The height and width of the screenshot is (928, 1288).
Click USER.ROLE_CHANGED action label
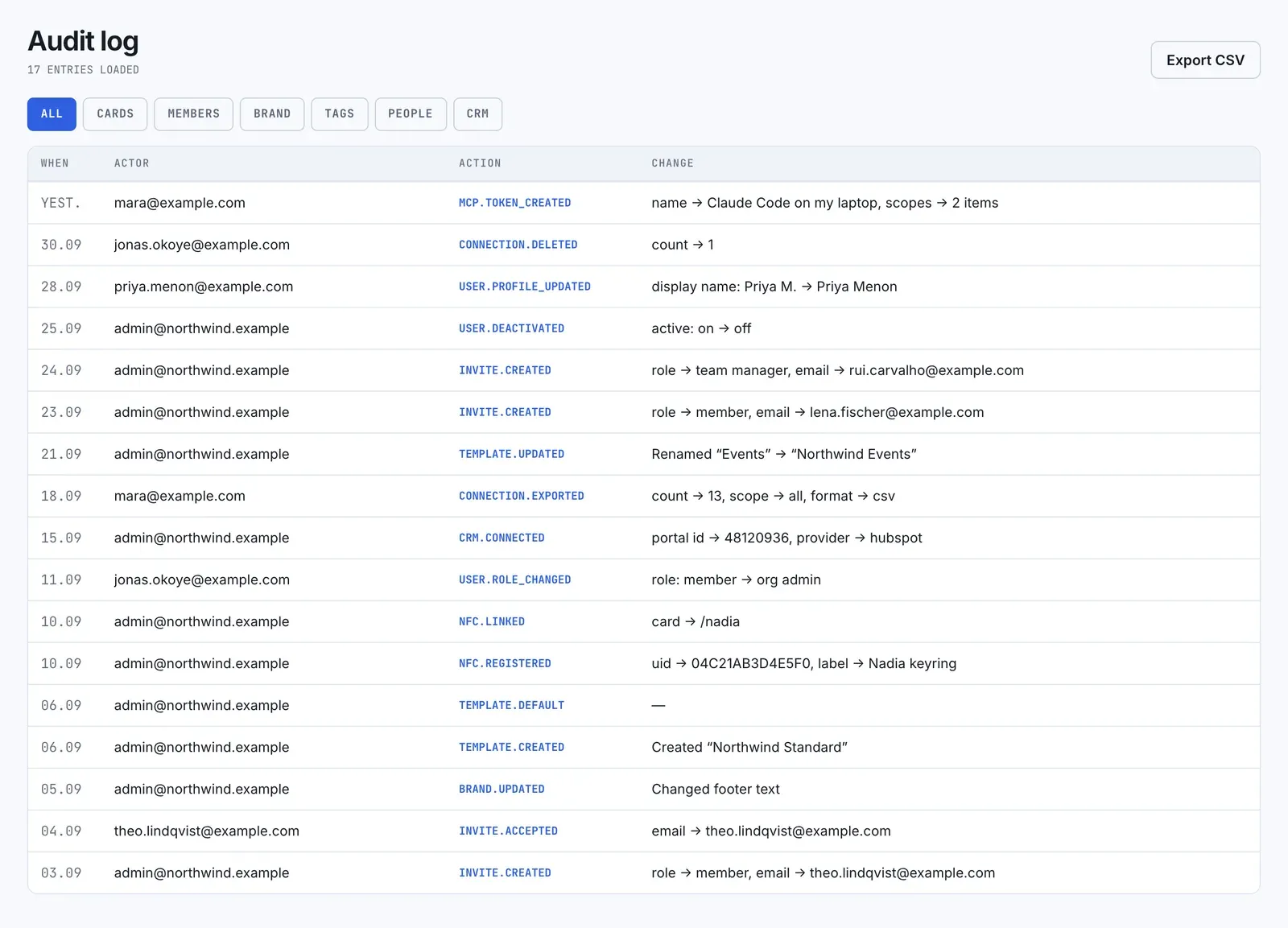pyautogui.click(x=514, y=579)
